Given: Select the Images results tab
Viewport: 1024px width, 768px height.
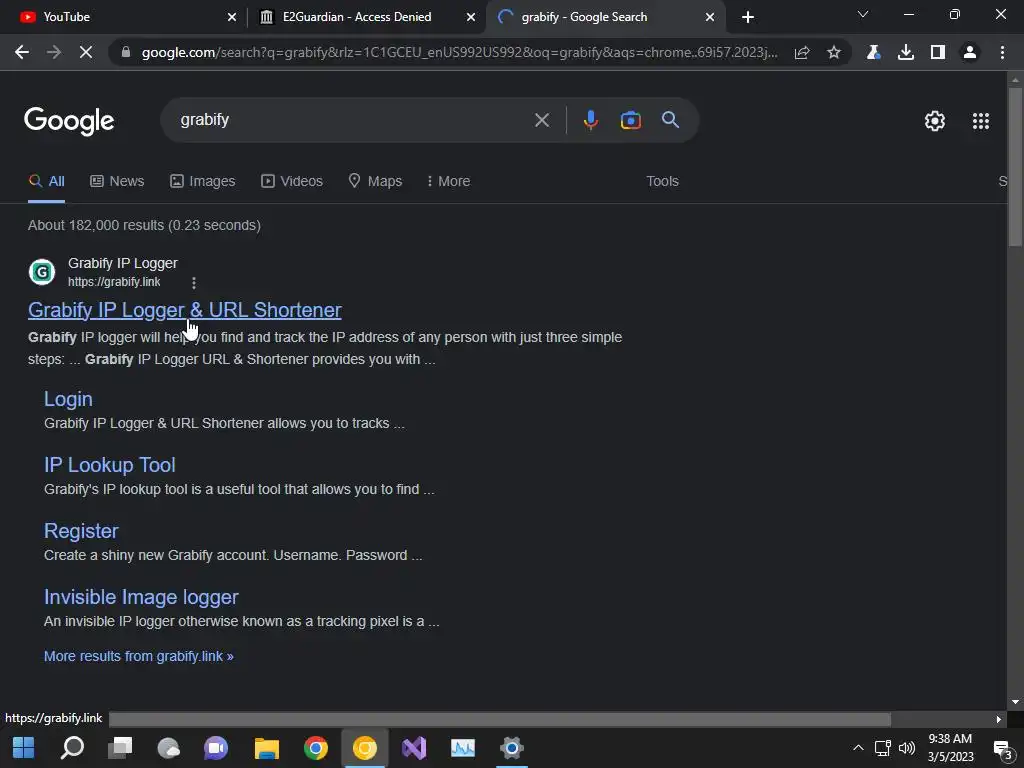Looking at the screenshot, I should (x=202, y=181).
